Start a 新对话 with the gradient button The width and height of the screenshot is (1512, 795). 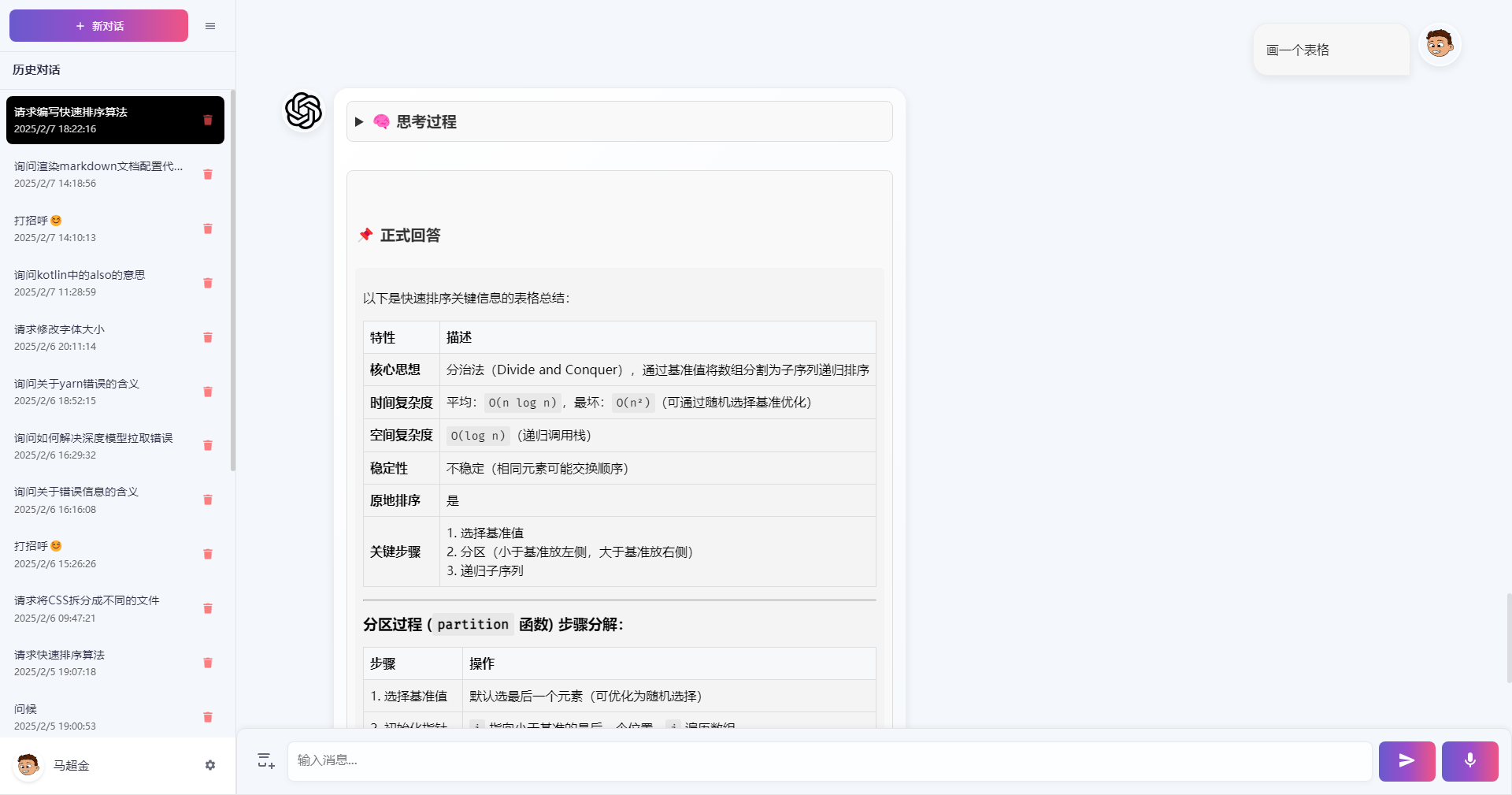98,26
